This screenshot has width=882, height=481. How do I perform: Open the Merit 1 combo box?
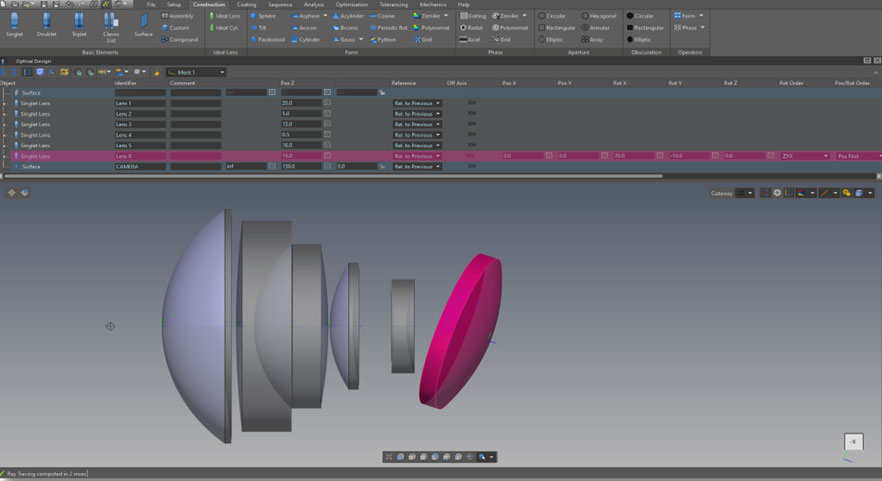196,72
